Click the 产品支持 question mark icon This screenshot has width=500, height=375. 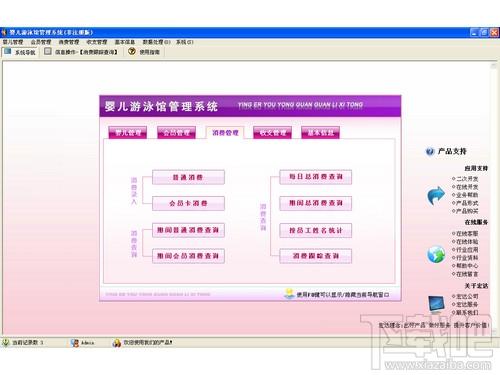point(430,152)
